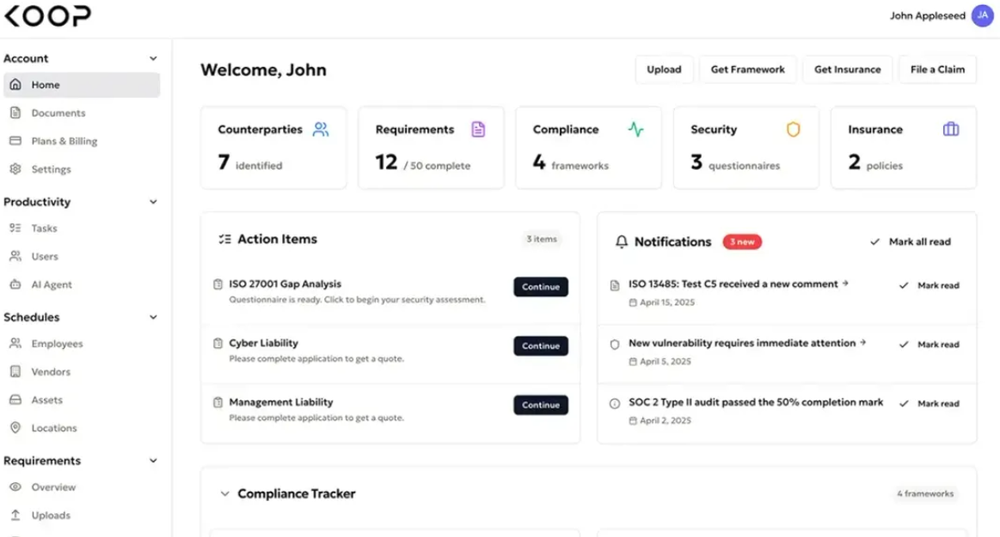This screenshot has height=537, width=1000.
Task: Click the notifications bell icon
Action: 621,242
